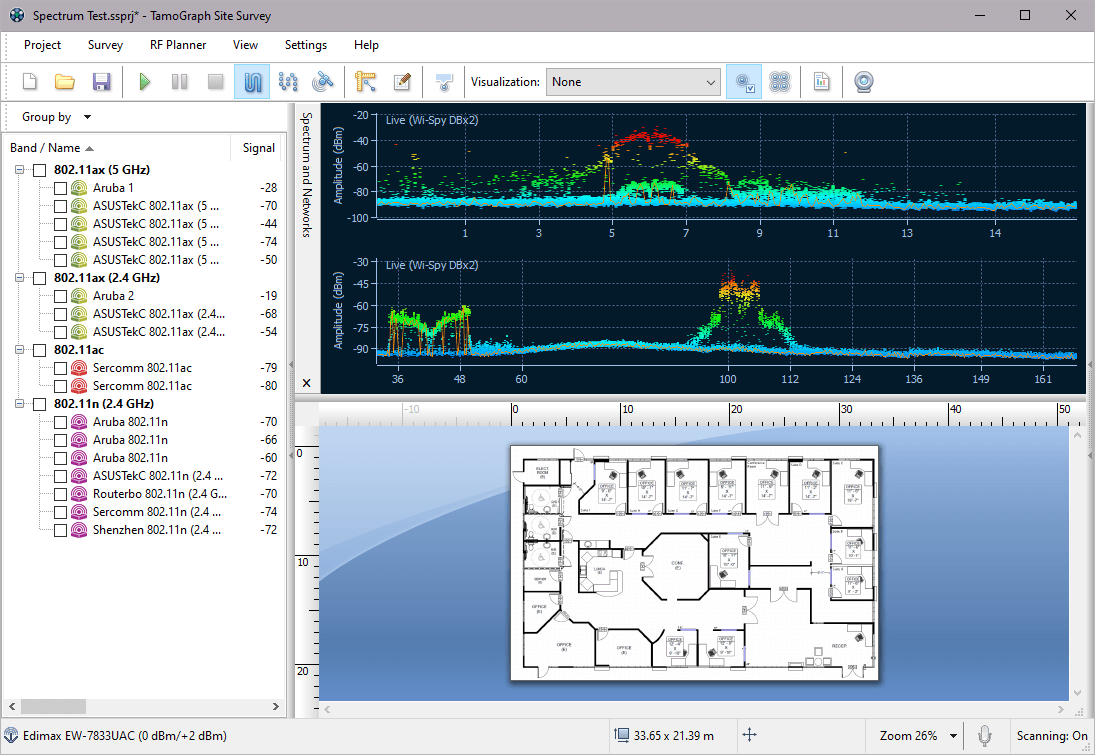Click the Aruba 1 access point icon
This screenshot has width=1095, height=755.
click(x=79, y=188)
